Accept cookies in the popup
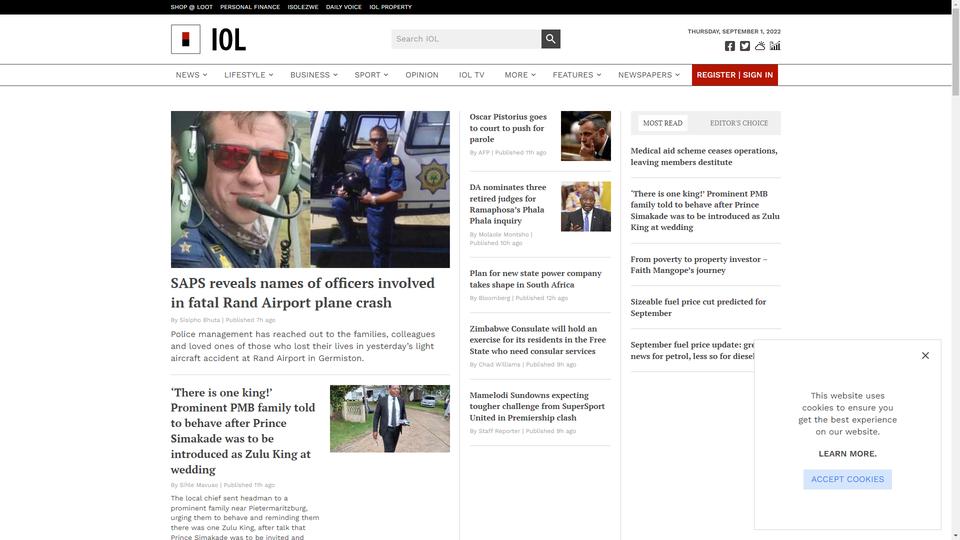This screenshot has height=540, width=960. (847, 479)
